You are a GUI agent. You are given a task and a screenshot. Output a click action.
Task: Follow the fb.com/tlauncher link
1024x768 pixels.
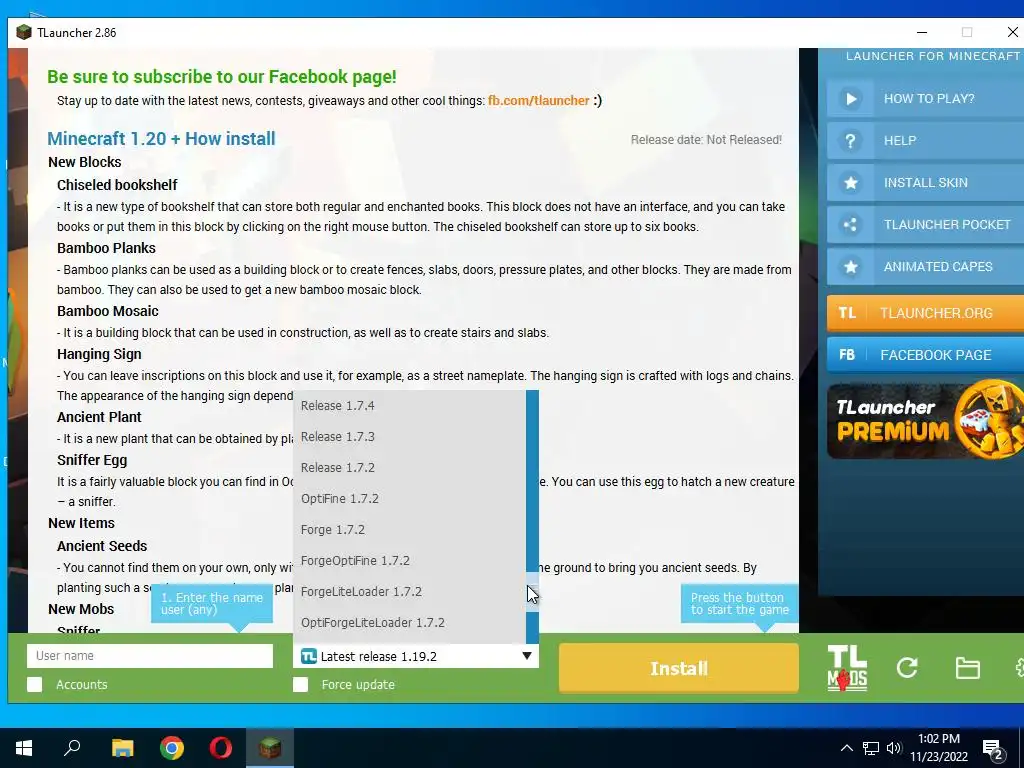(x=539, y=101)
